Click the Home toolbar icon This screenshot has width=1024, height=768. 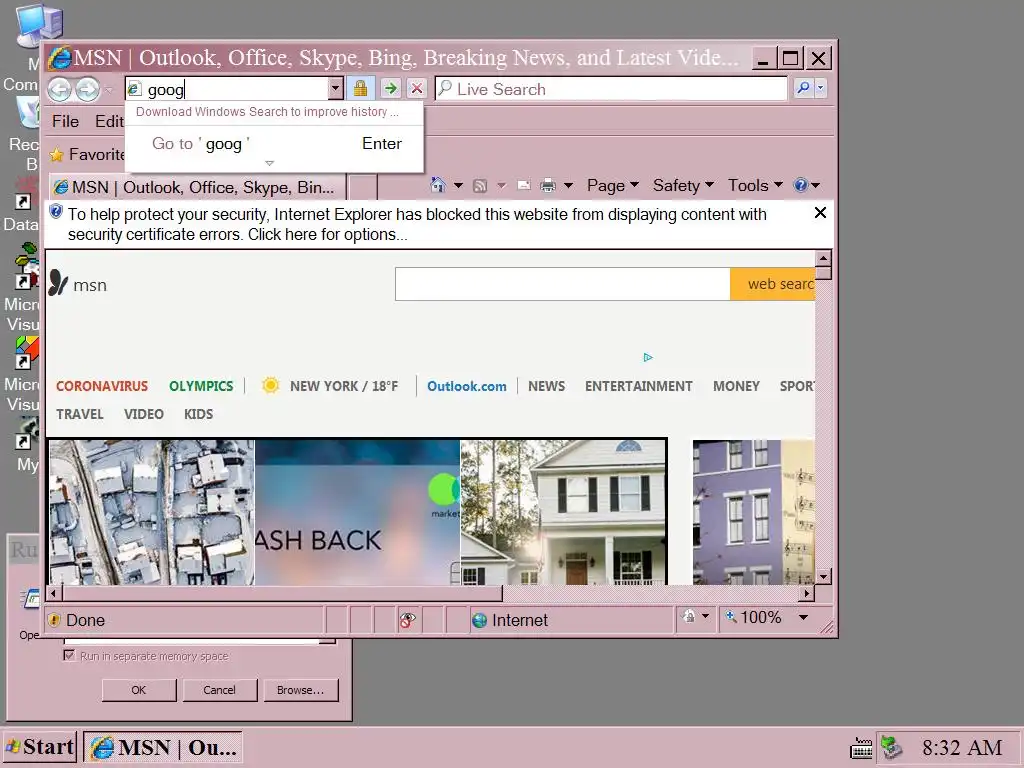pos(438,185)
